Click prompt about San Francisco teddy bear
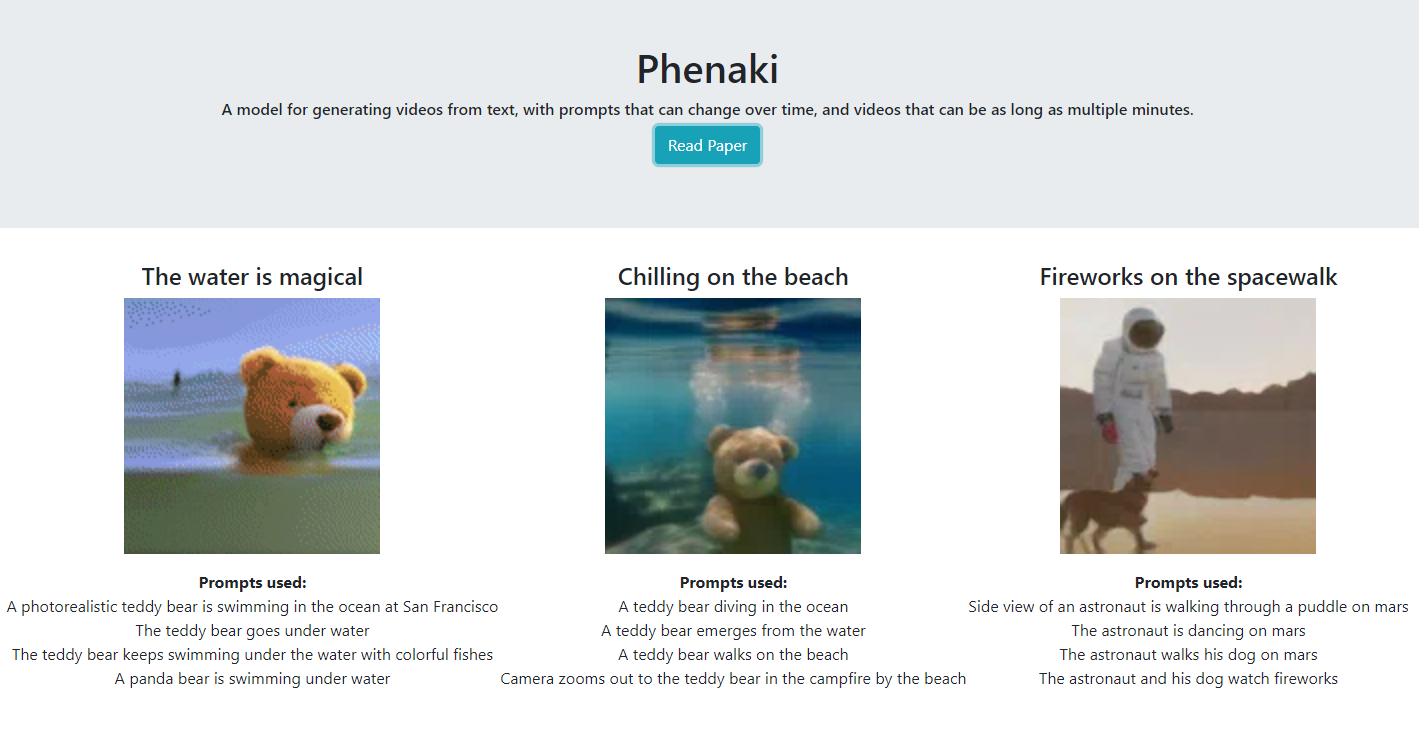The image size is (1419, 746). pyautogui.click(x=252, y=607)
